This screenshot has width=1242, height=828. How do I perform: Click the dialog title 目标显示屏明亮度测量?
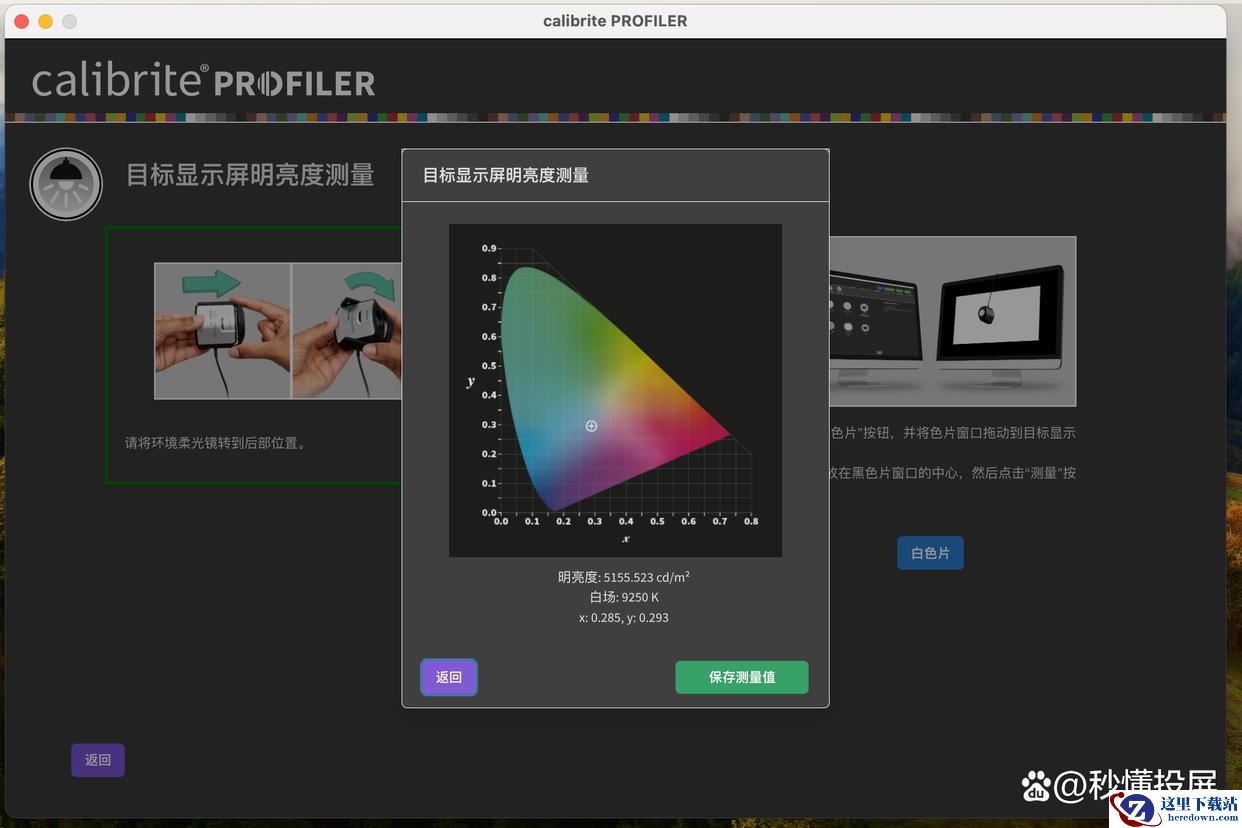coord(506,175)
